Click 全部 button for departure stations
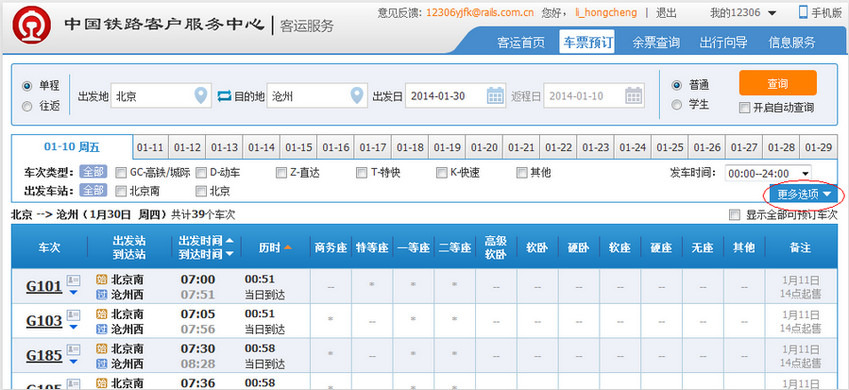Image resolution: width=849 pixels, height=390 pixels. point(94,191)
